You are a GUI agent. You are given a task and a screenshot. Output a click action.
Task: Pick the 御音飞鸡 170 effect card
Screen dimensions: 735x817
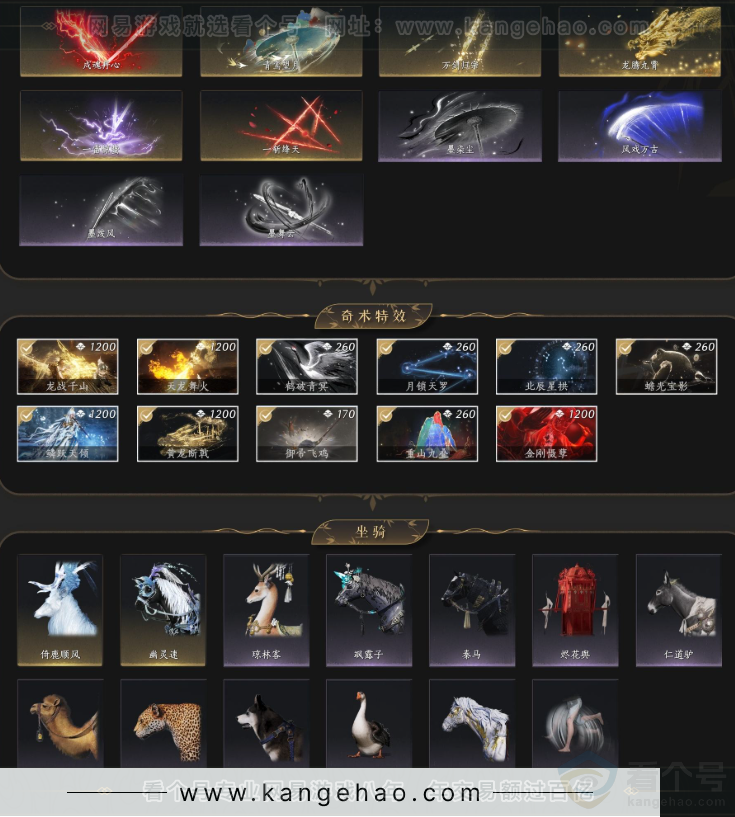307,434
